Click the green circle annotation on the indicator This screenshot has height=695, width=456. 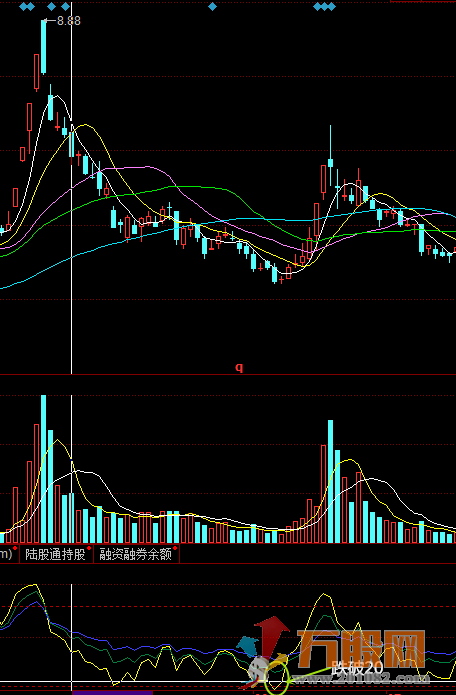pos(277,679)
